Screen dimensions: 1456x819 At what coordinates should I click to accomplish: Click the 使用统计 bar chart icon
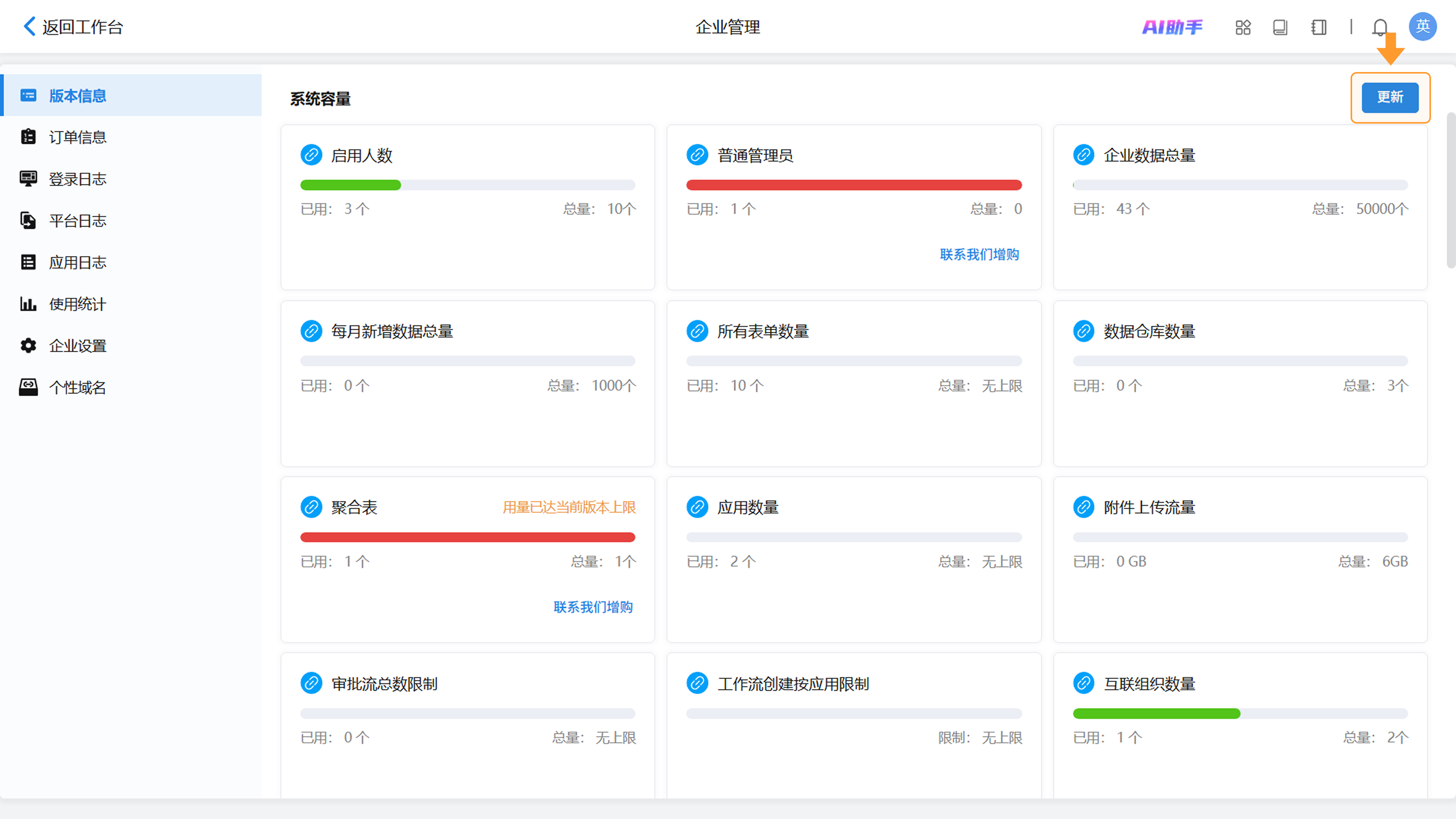28,303
